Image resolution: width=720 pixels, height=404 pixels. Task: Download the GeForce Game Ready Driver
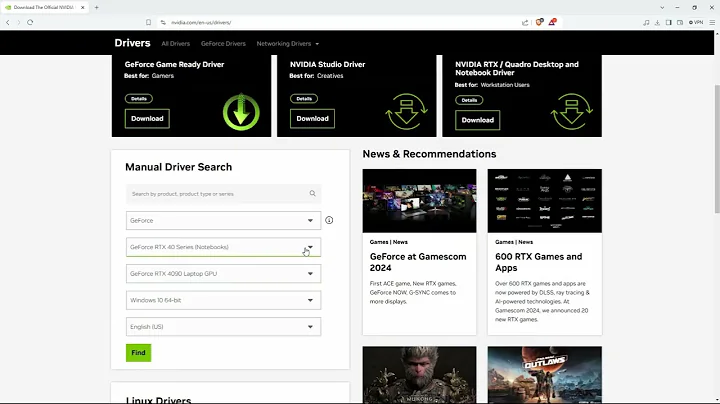147,118
